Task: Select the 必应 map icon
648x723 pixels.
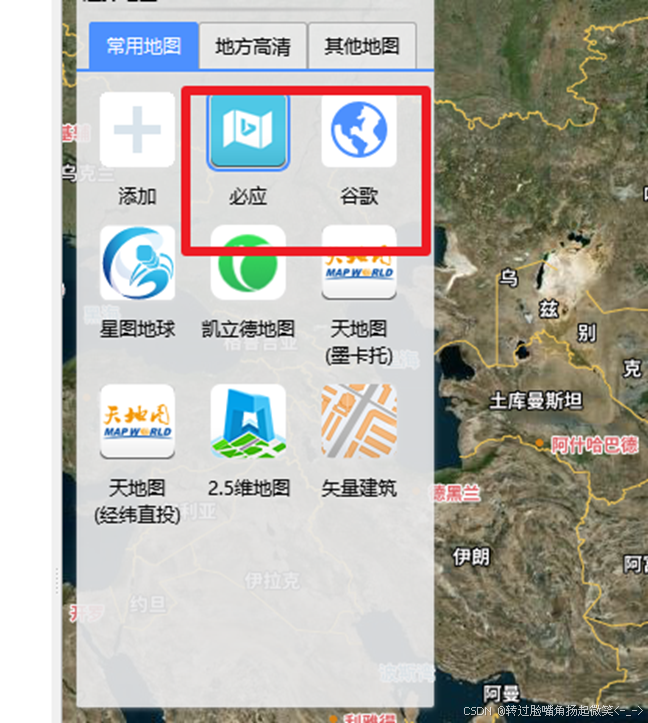Action: (x=248, y=131)
